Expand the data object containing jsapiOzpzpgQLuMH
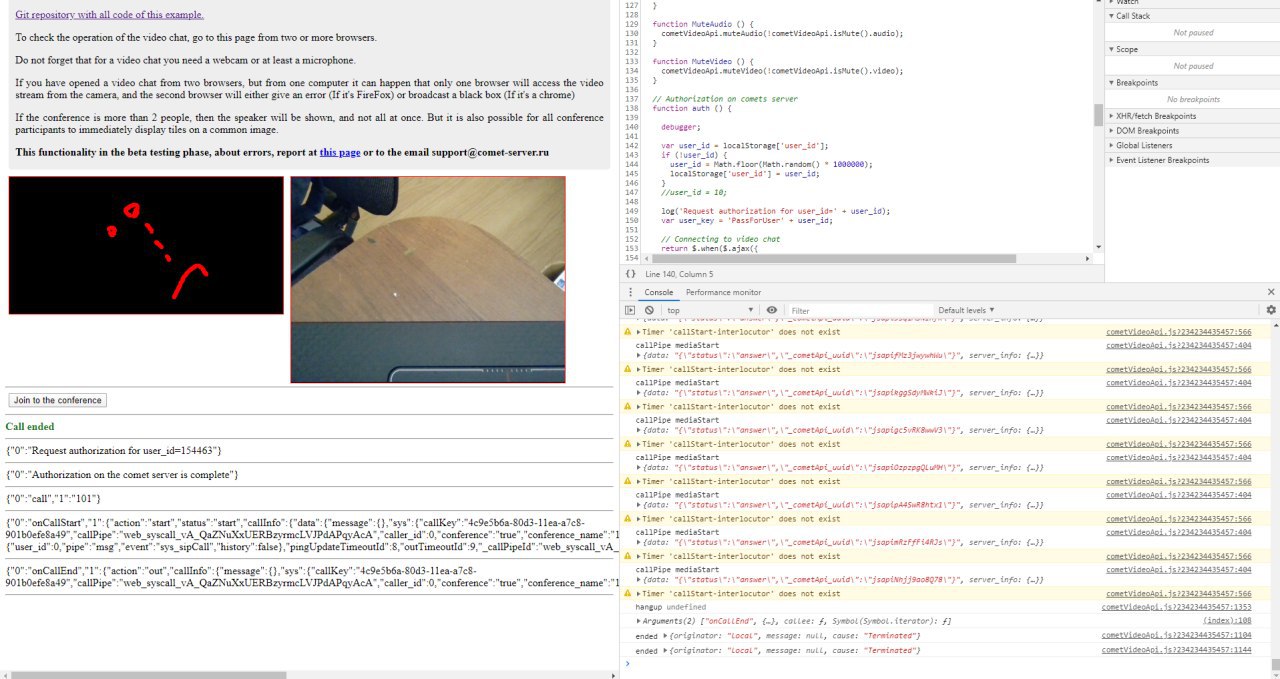Image resolution: width=1280 pixels, height=679 pixels. [639, 467]
